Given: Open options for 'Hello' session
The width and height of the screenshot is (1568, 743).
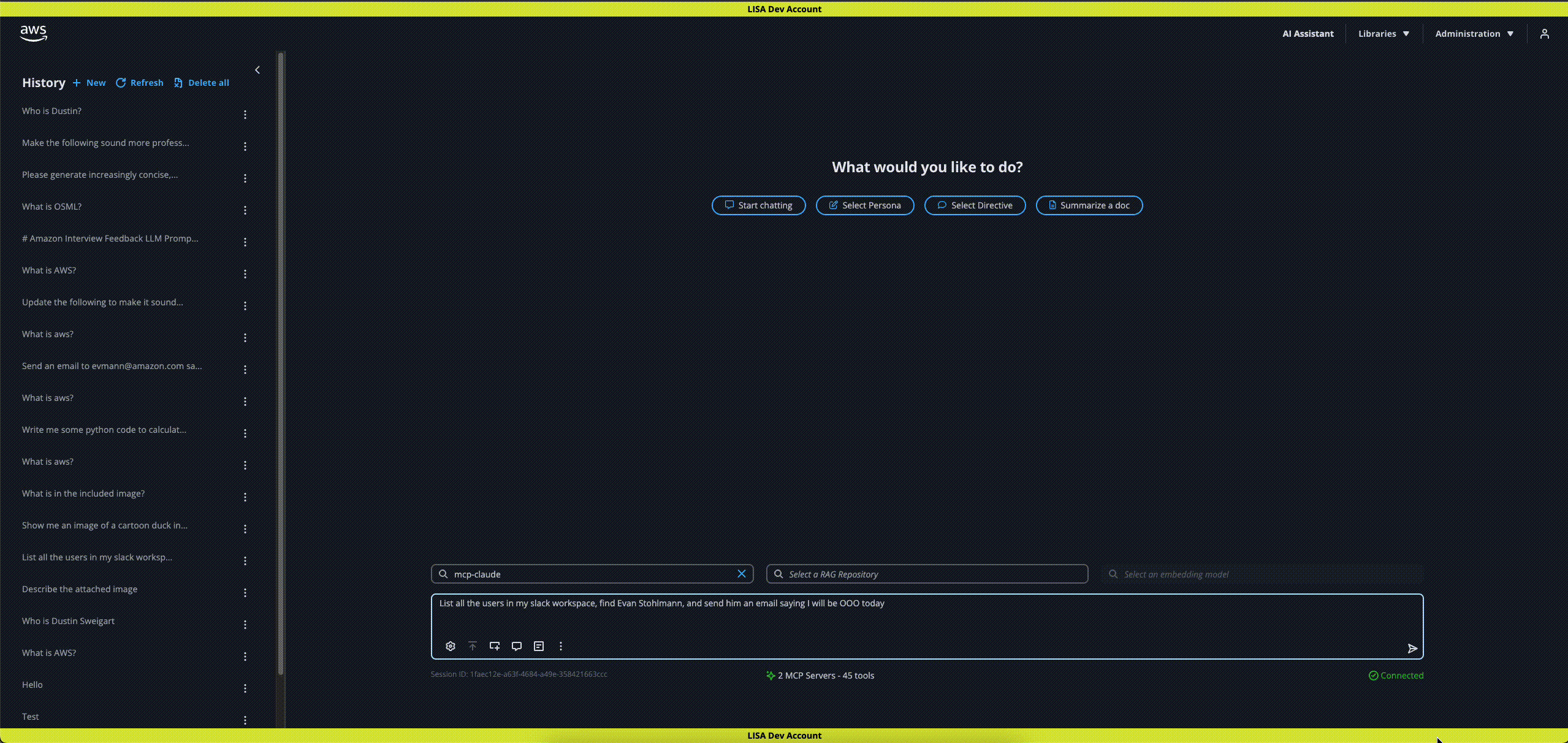Looking at the screenshot, I should 245,688.
